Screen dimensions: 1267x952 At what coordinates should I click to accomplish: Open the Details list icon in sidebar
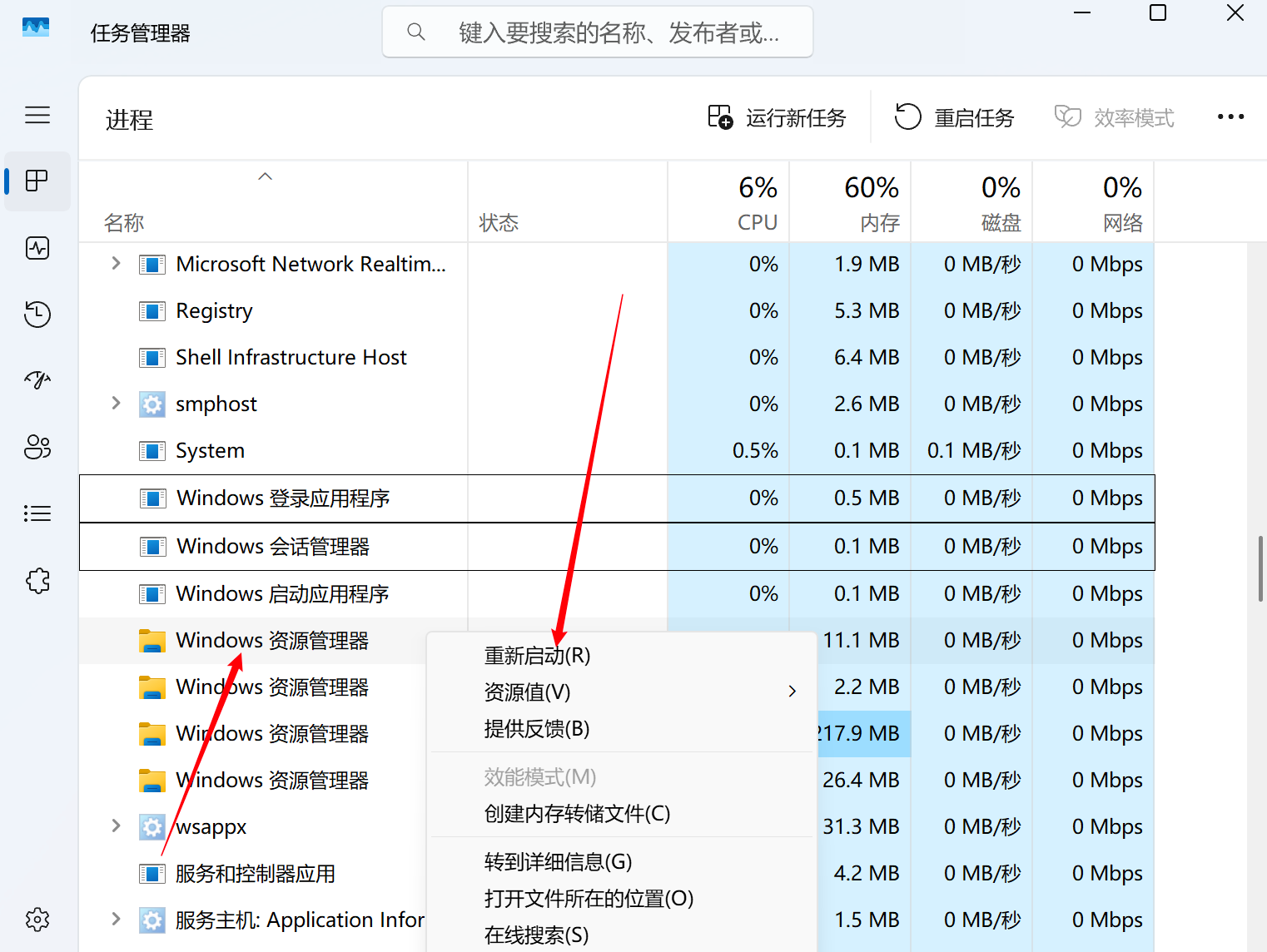(x=37, y=513)
